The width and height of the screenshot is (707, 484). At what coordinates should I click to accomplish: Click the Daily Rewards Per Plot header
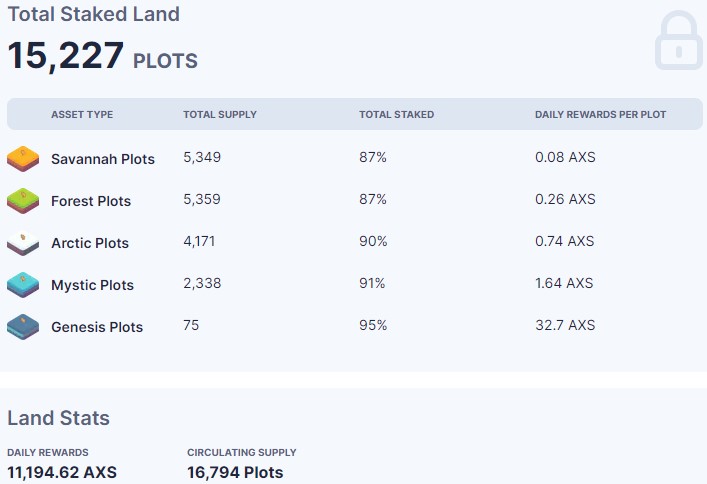point(600,115)
